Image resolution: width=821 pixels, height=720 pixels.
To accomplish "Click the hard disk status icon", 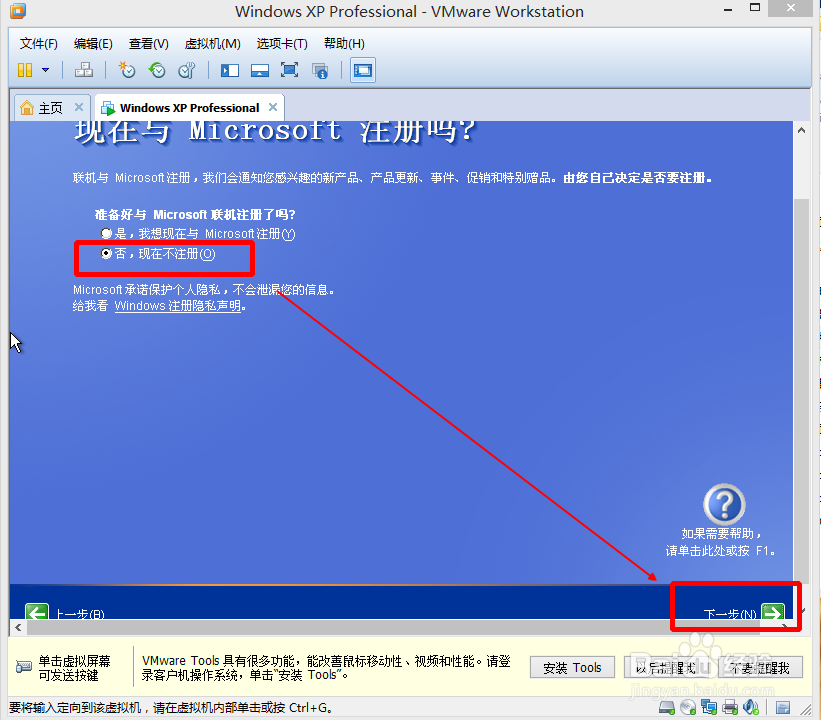I will tap(667, 708).
